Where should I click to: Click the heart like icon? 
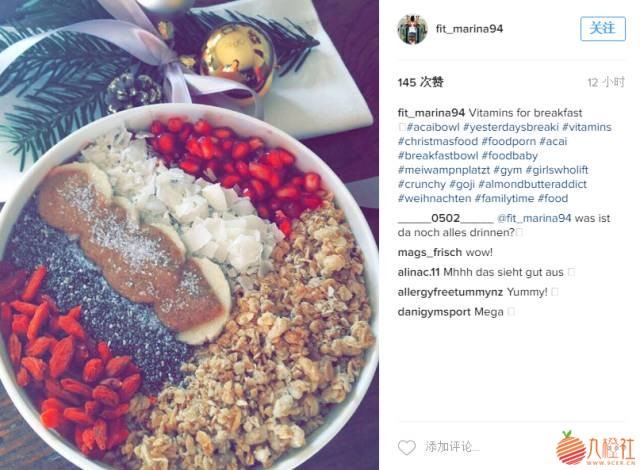[x=407, y=447]
